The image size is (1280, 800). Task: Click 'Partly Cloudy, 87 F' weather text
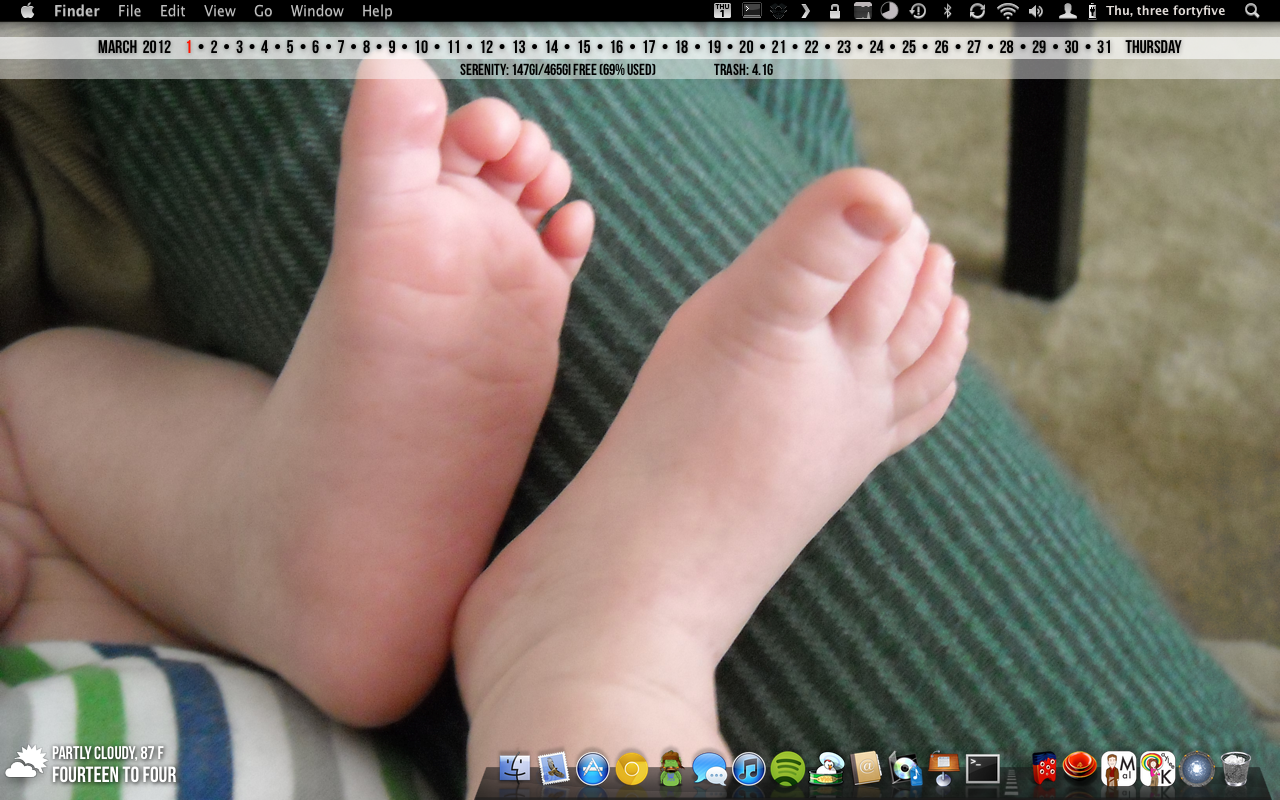pyautogui.click(x=108, y=753)
